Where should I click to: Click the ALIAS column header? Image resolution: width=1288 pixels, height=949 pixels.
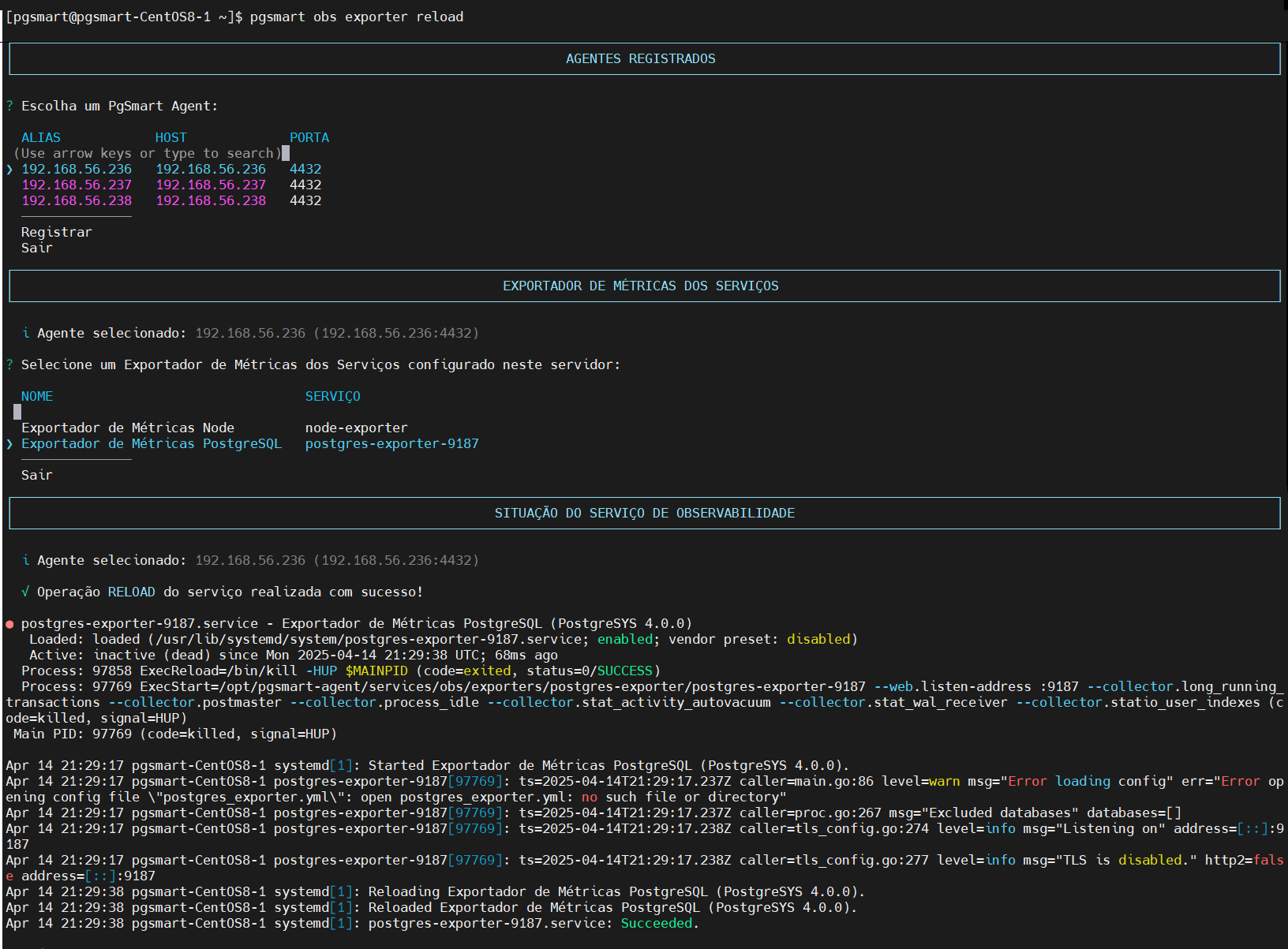click(41, 137)
